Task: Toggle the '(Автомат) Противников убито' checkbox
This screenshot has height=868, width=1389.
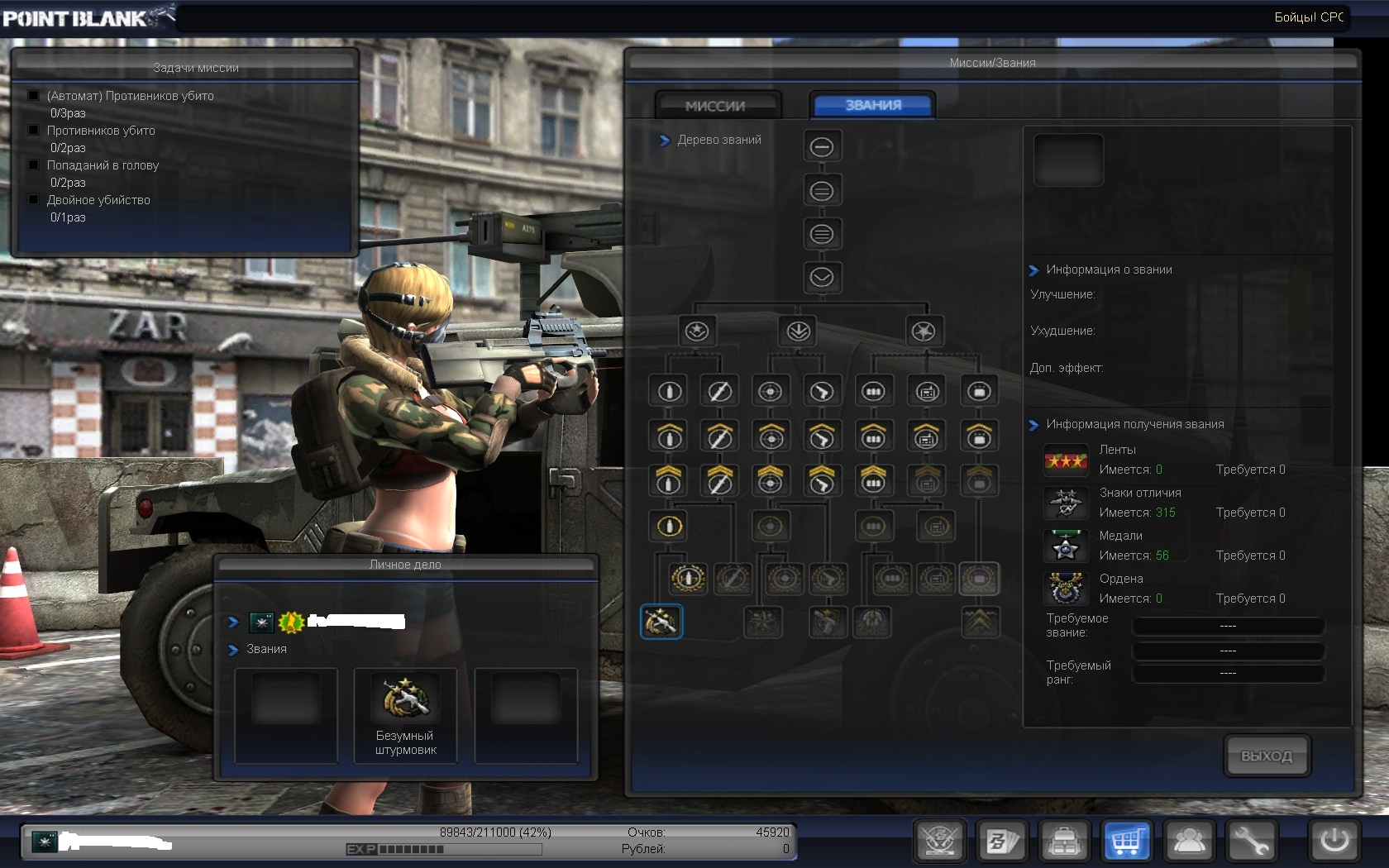Action: [34, 95]
